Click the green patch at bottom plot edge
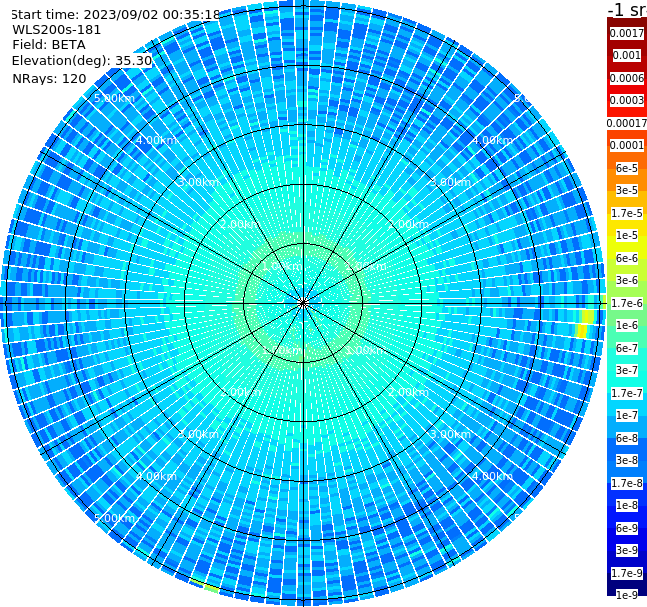647x607 pixels. pyautogui.click(x=205, y=587)
